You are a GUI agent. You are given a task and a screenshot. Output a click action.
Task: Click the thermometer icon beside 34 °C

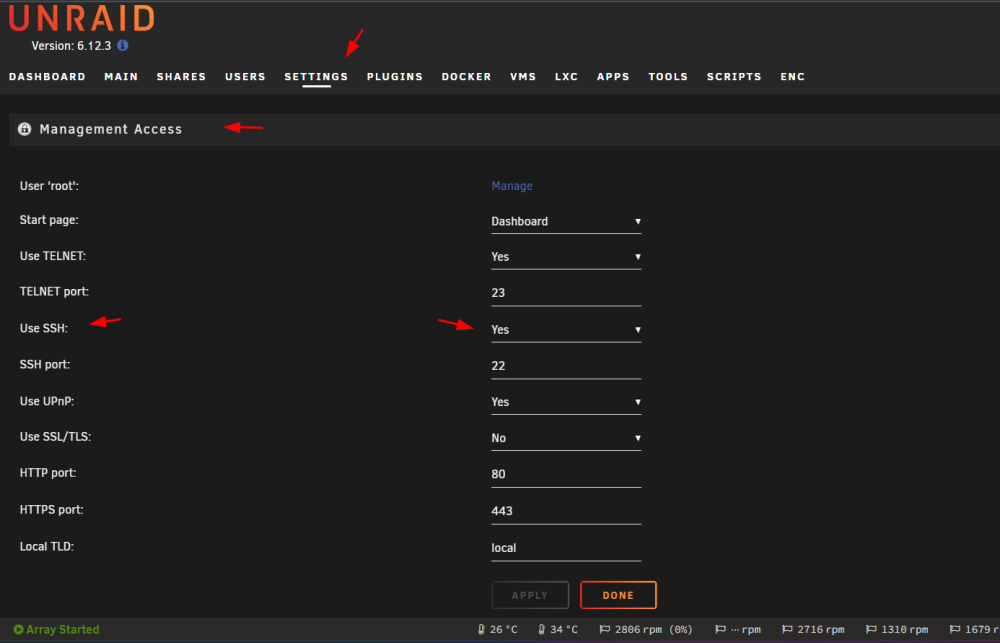click(541, 630)
